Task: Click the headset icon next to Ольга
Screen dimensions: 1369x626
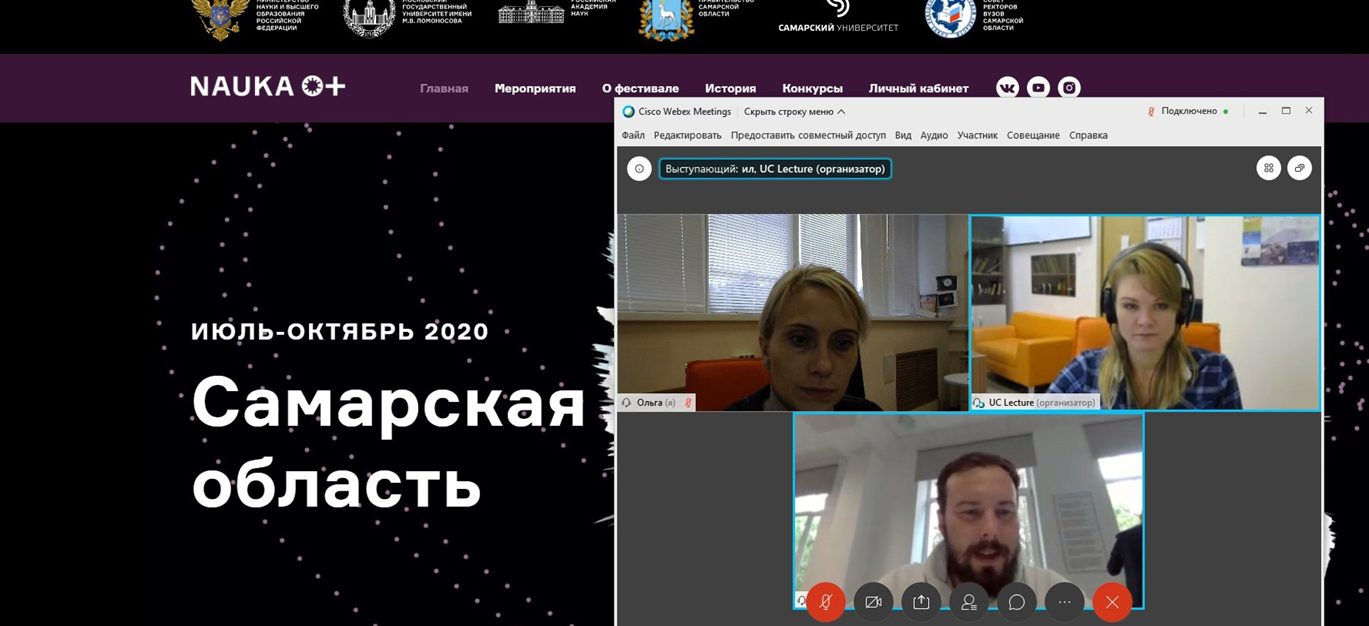Action: (626, 403)
